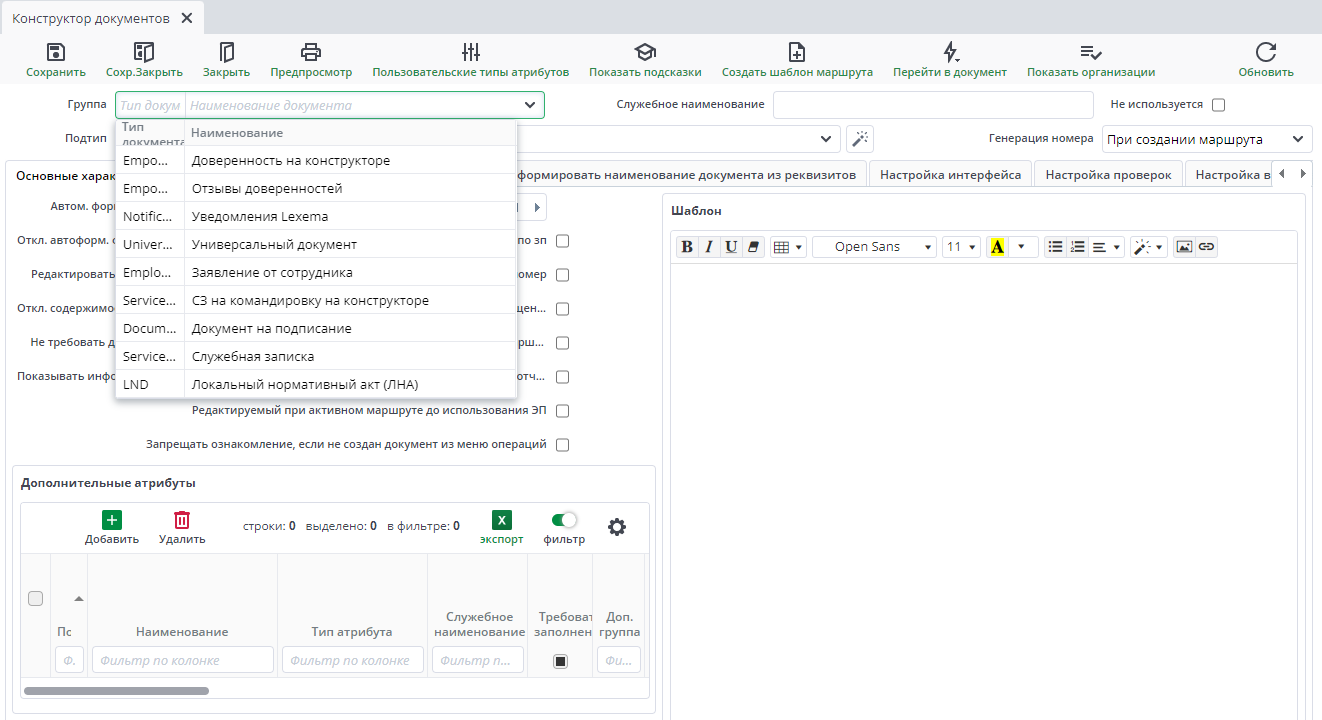Click Показать подсказки hints icon
1322x720 pixels.
pos(645,53)
